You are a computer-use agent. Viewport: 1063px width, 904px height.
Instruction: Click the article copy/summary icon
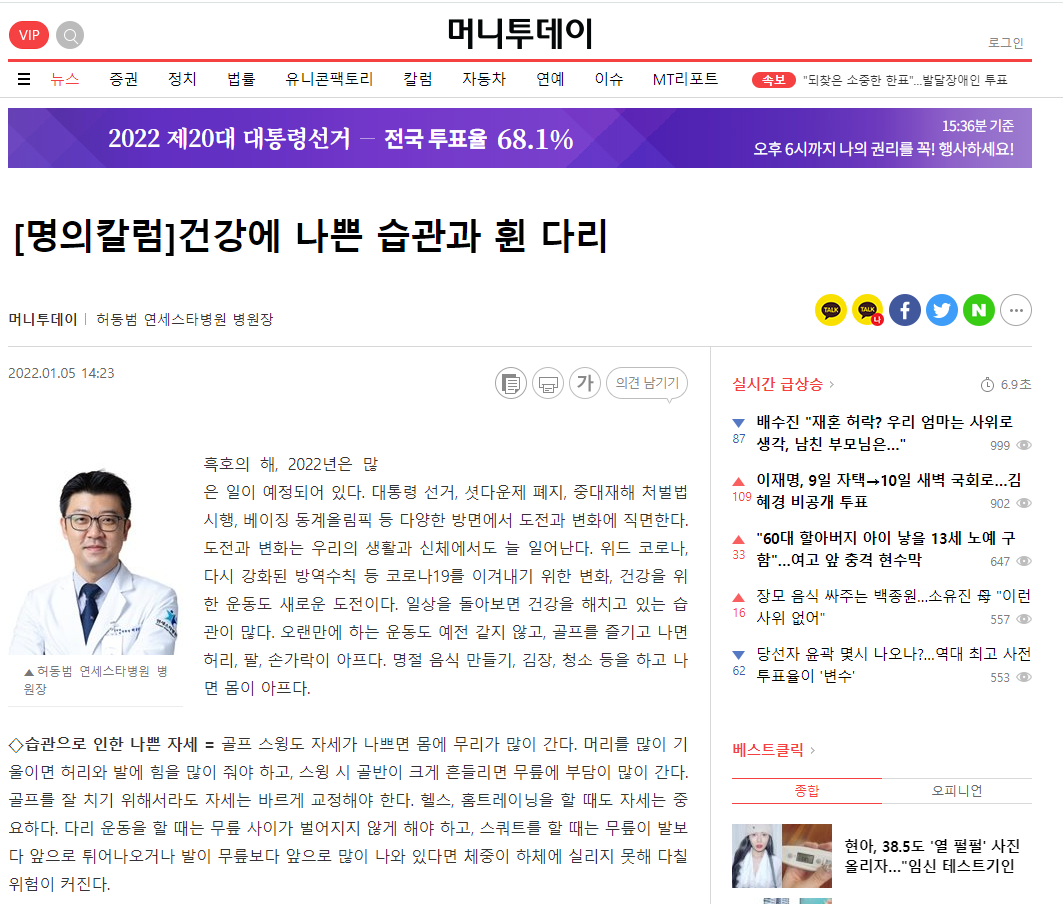coord(511,384)
